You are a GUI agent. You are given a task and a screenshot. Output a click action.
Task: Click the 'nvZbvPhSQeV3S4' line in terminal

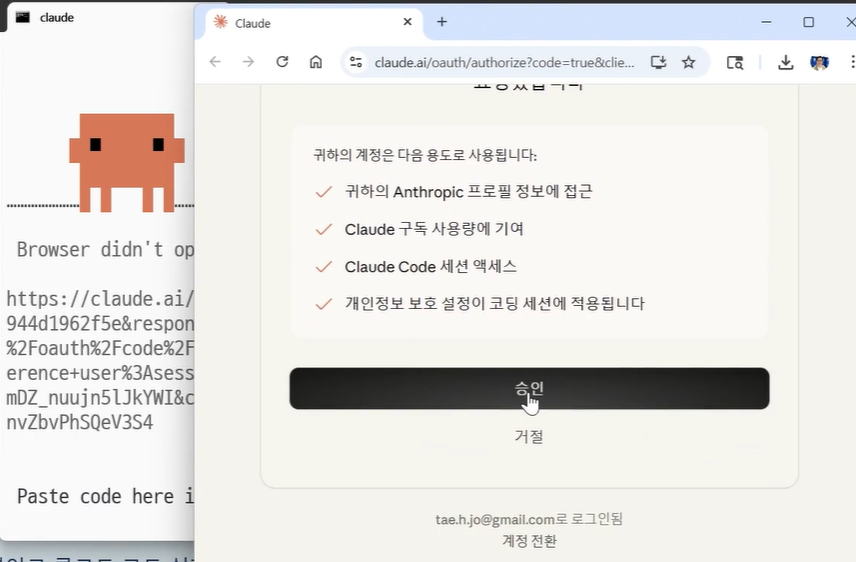pyautogui.click(x=80, y=422)
